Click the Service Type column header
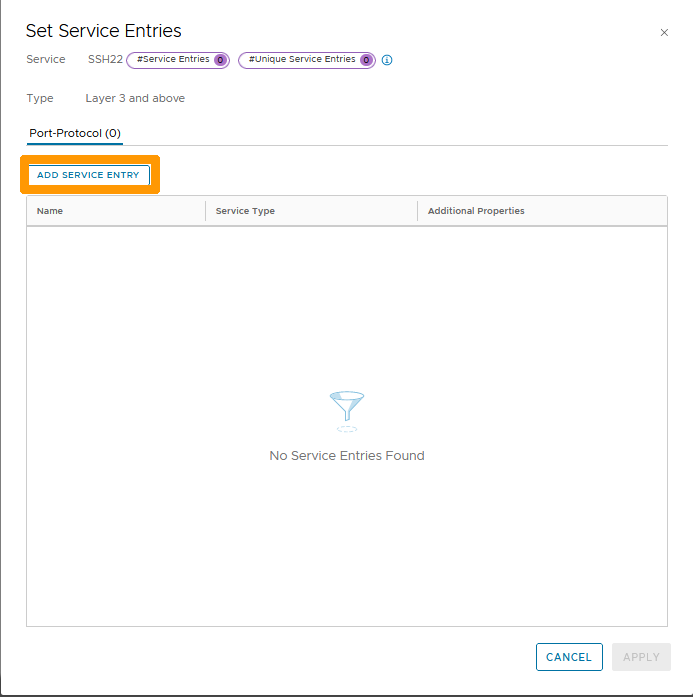The image size is (693, 697). pyautogui.click(x=245, y=211)
